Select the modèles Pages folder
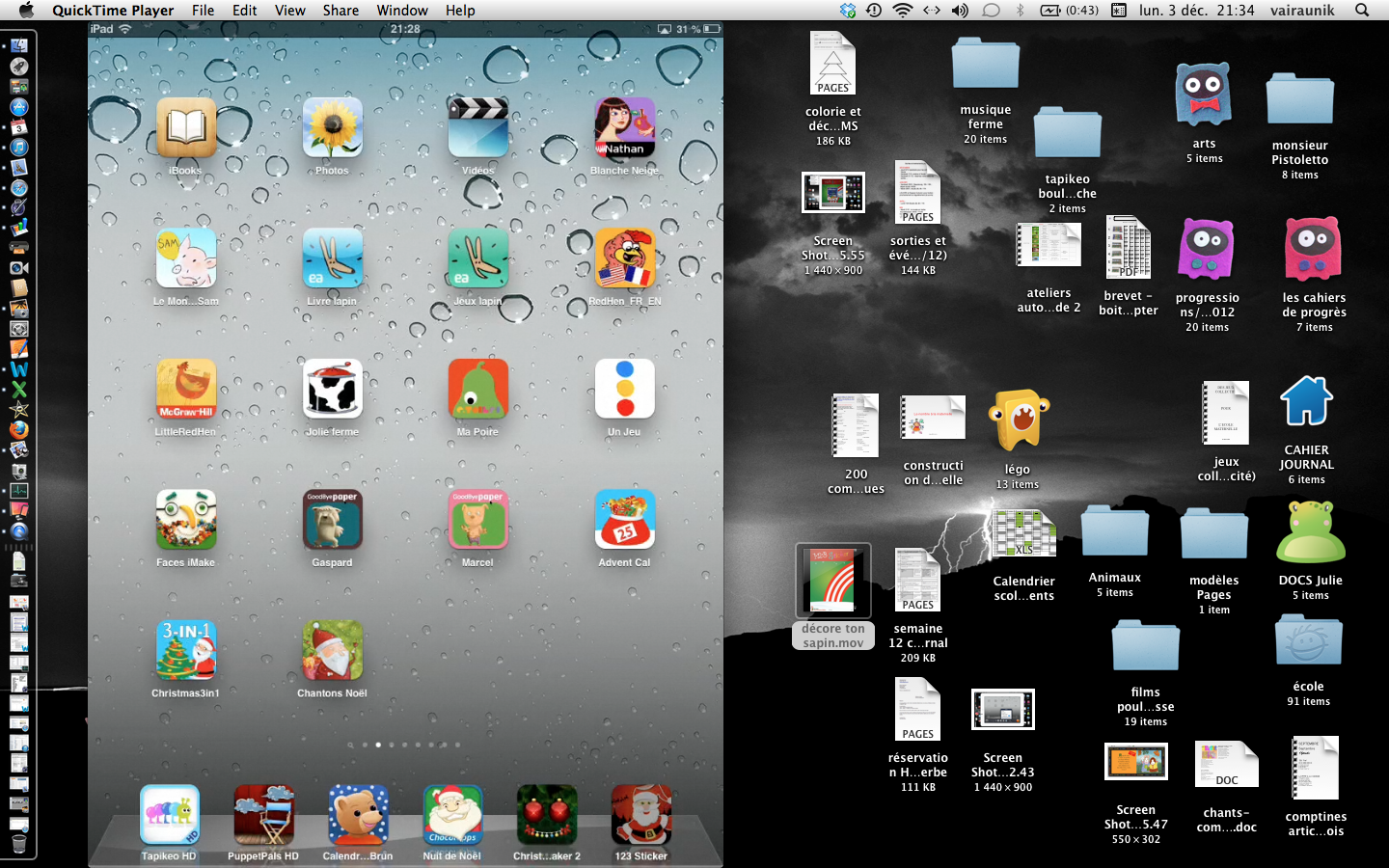This screenshot has width=1389, height=868. [x=1213, y=533]
